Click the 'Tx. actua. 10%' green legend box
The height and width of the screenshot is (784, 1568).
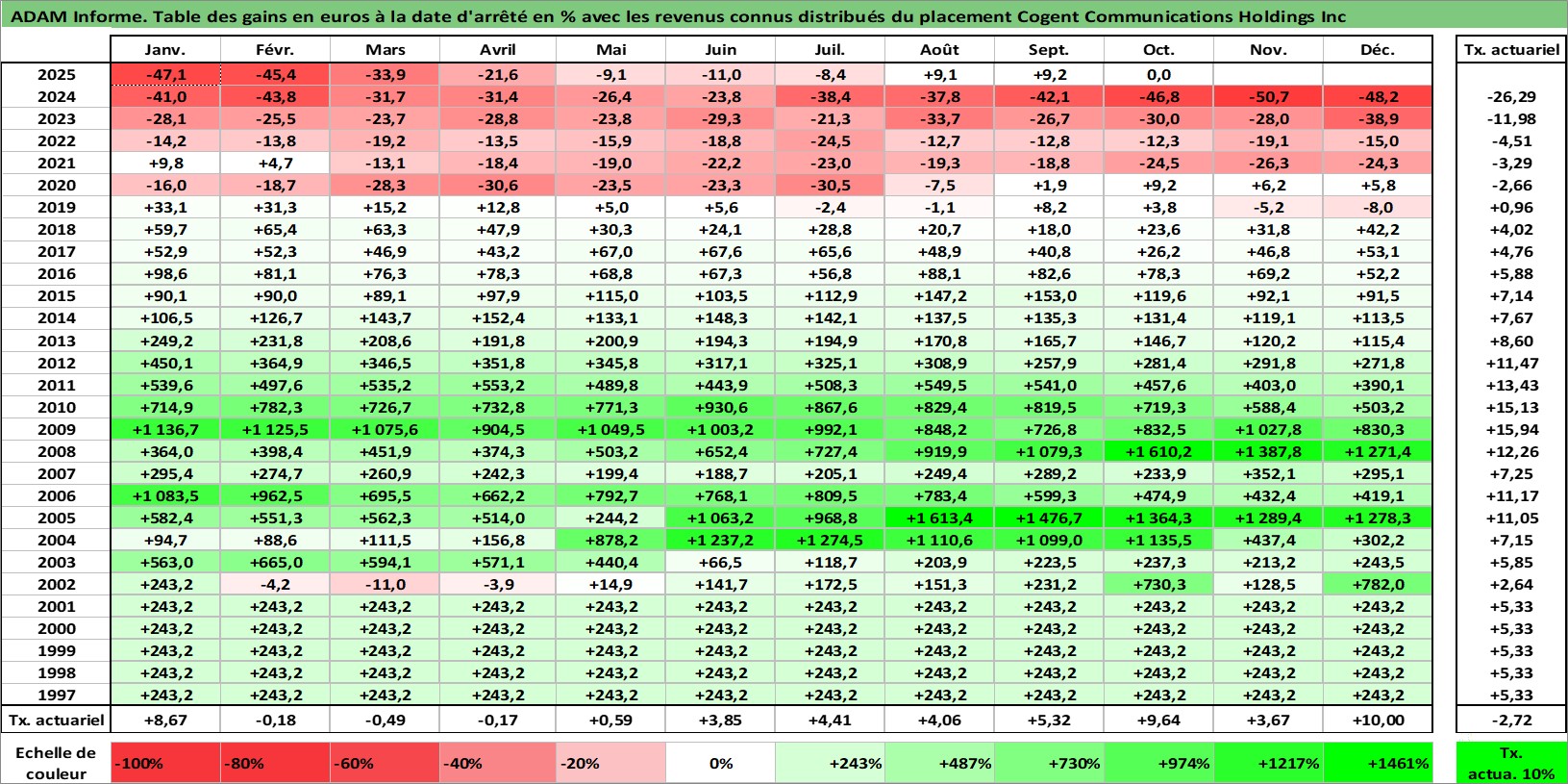click(x=1511, y=763)
